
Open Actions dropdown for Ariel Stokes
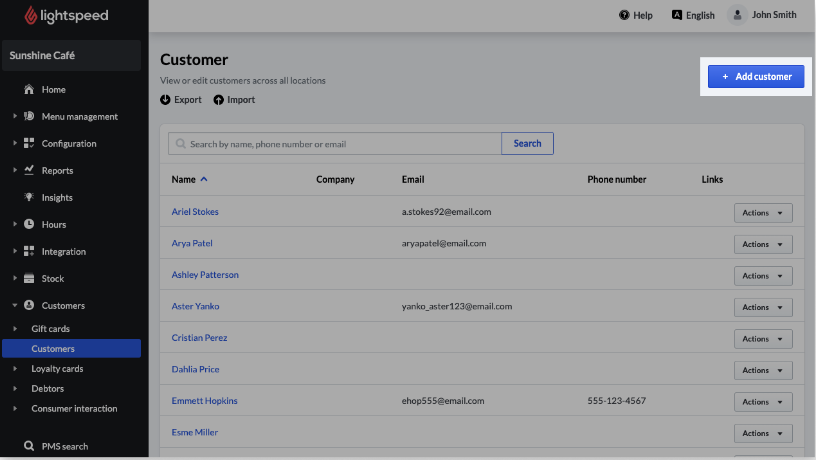click(x=763, y=212)
